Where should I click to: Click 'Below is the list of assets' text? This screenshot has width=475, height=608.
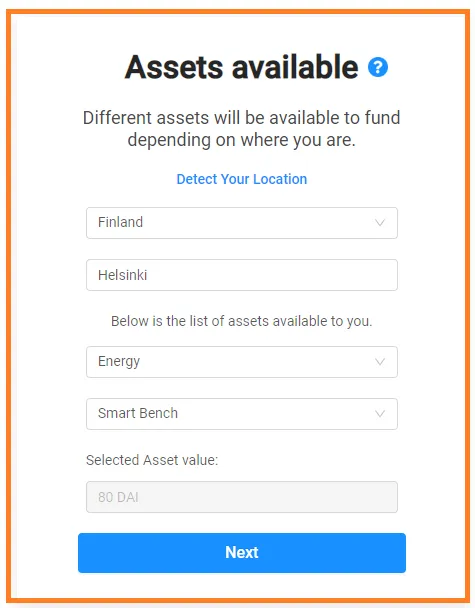pyautogui.click(x=242, y=321)
